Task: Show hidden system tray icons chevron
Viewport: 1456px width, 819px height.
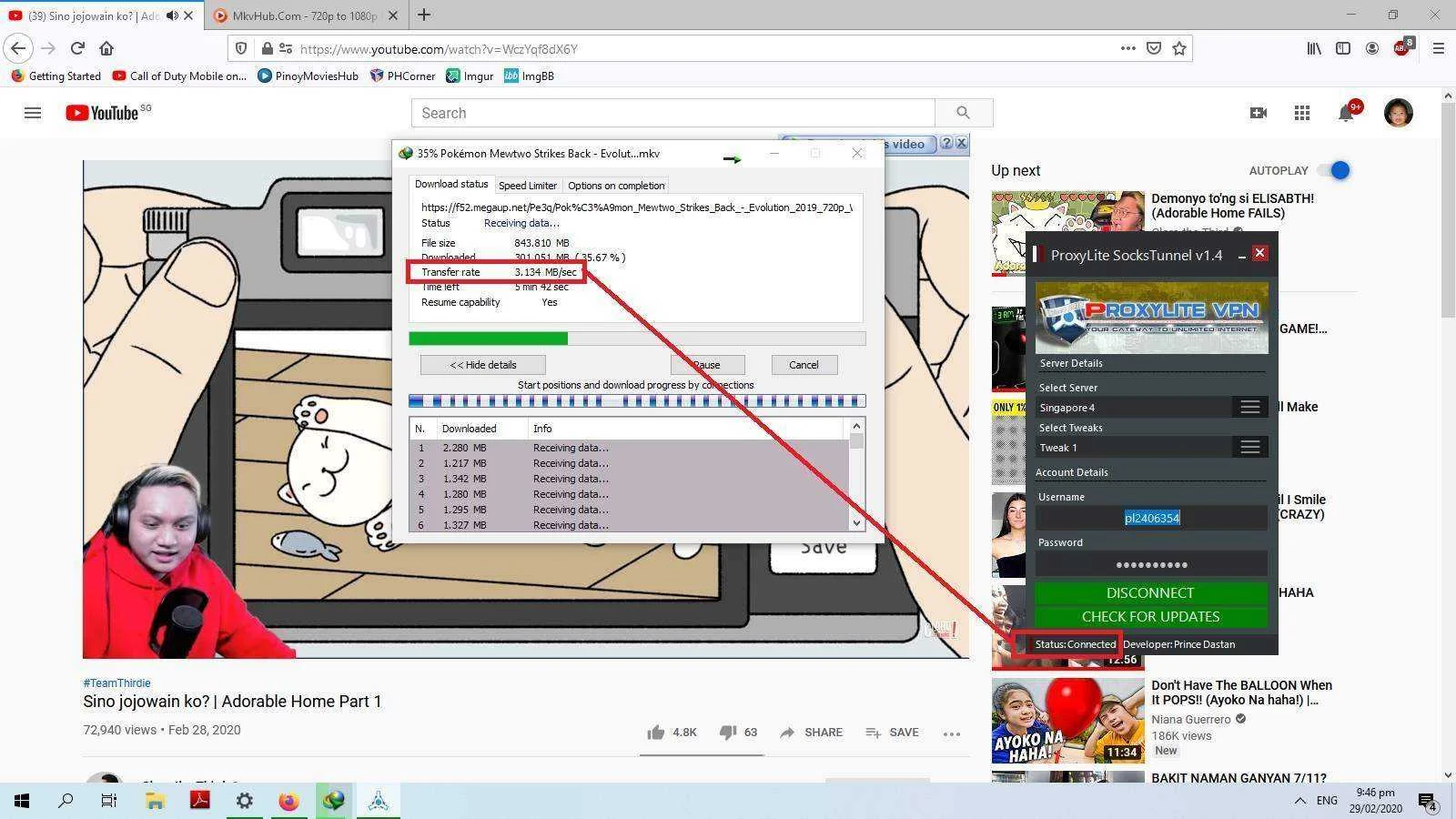Action: tap(1299, 801)
